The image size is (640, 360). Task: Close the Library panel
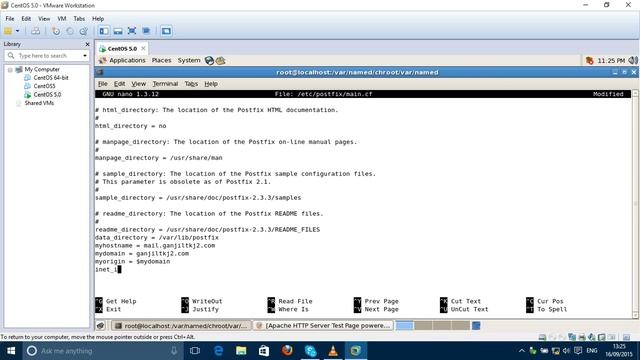(x=87, y=44)
